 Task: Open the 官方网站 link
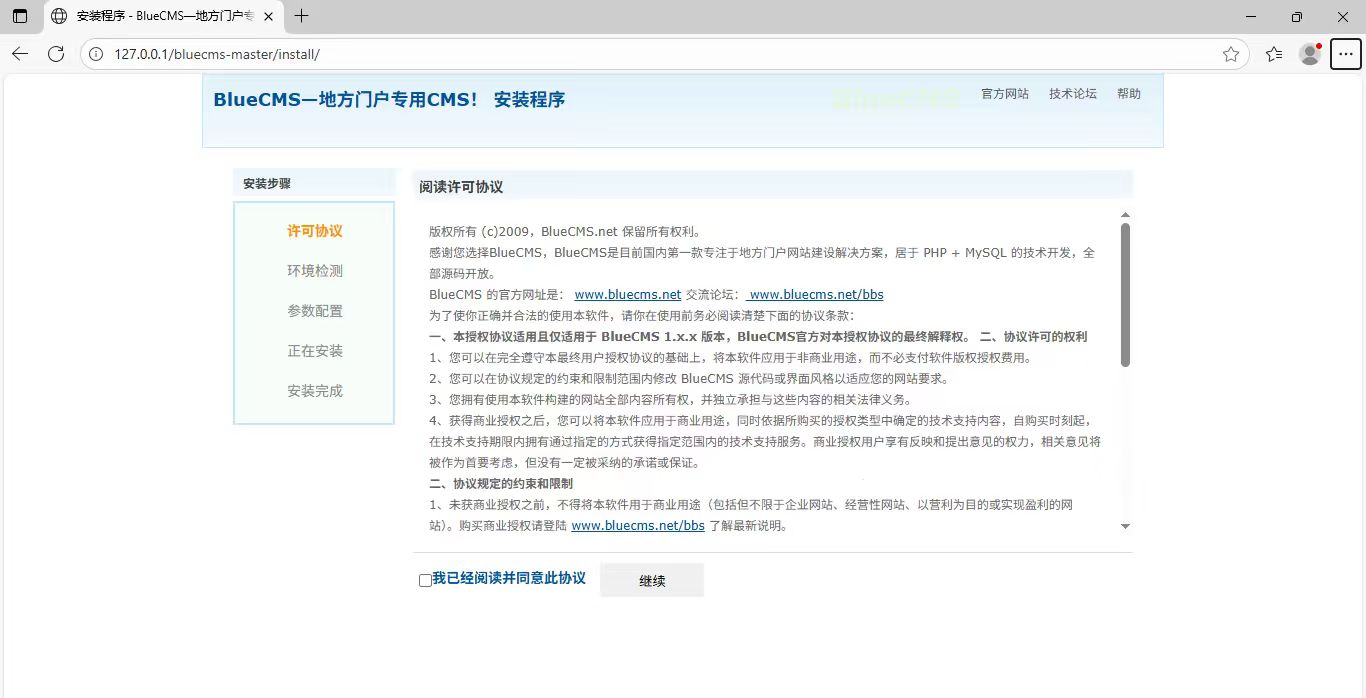pos(1005,94)
